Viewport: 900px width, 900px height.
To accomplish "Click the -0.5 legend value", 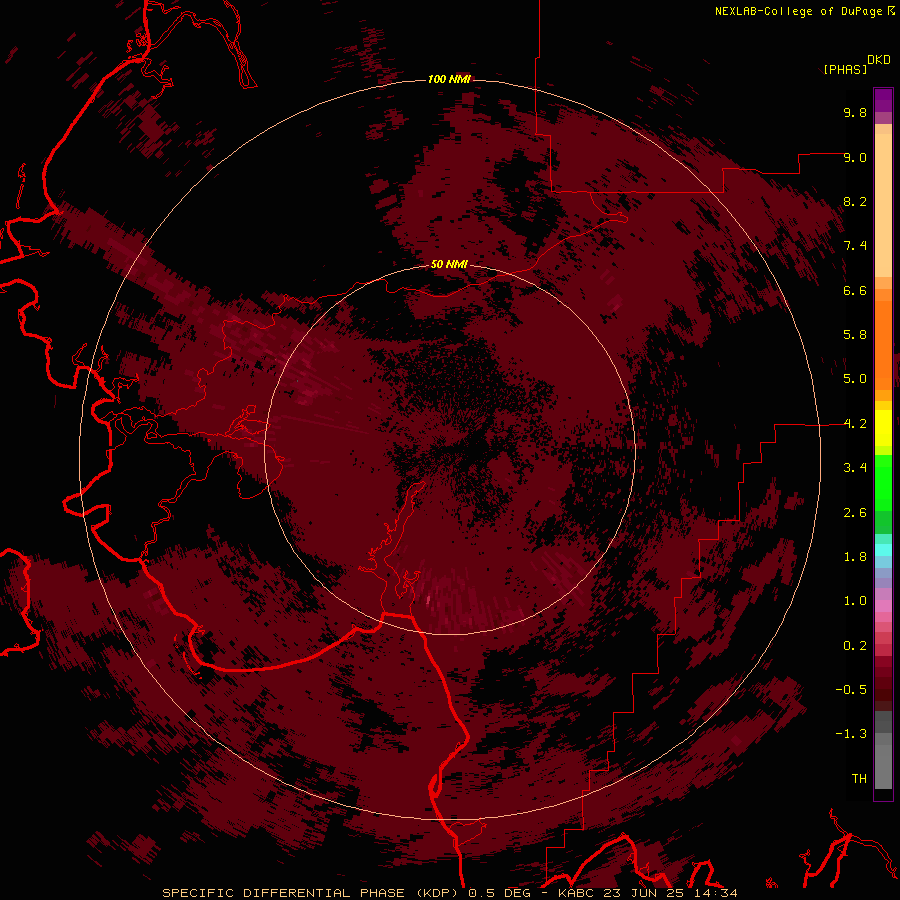I will (x=851, y=690).
